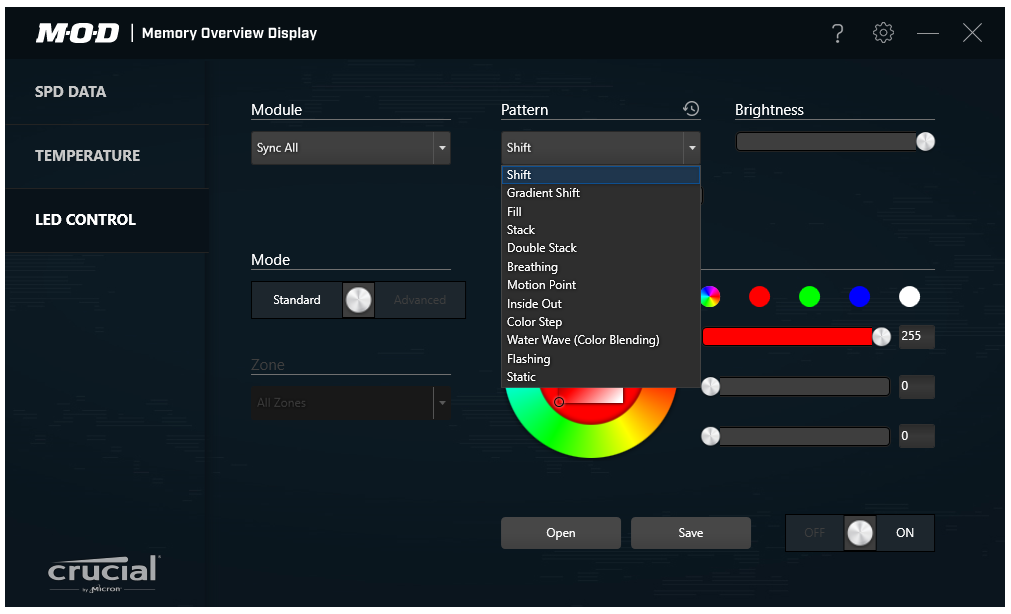Expand the Module Sync All dropdown
Screen dimensions: 1011x614
[x=351, y=148]
